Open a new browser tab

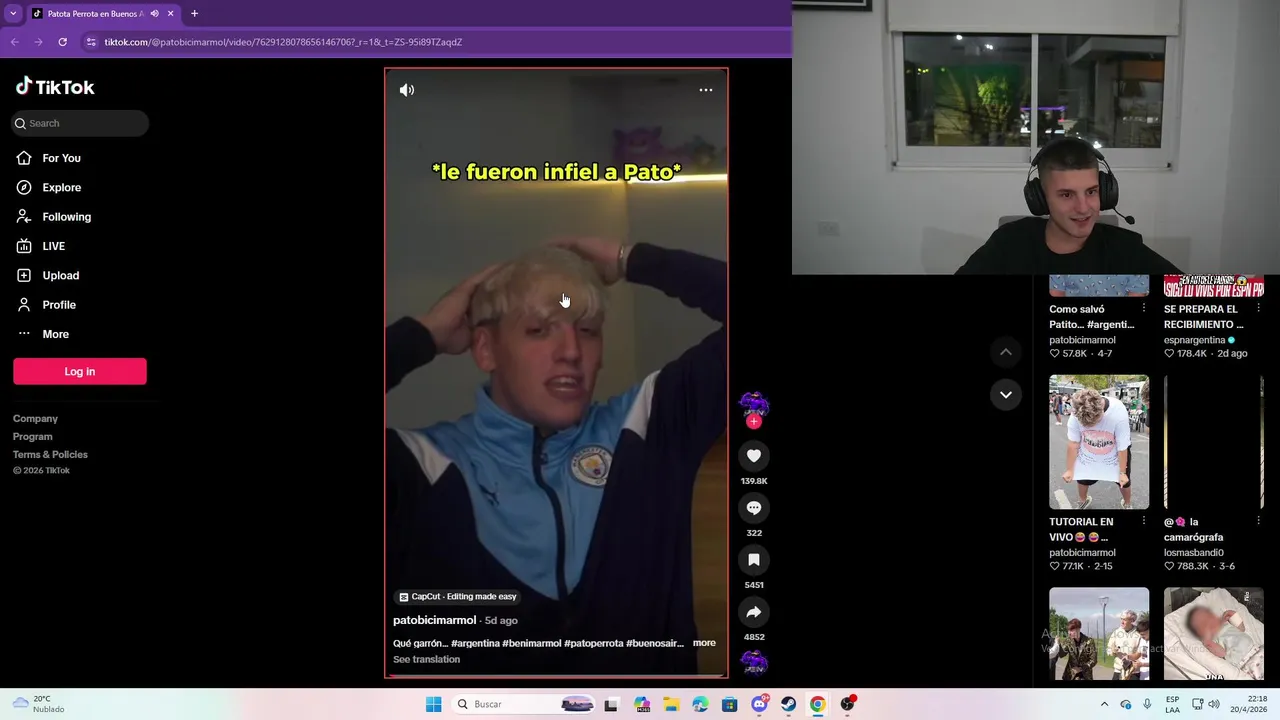[194, 14]
